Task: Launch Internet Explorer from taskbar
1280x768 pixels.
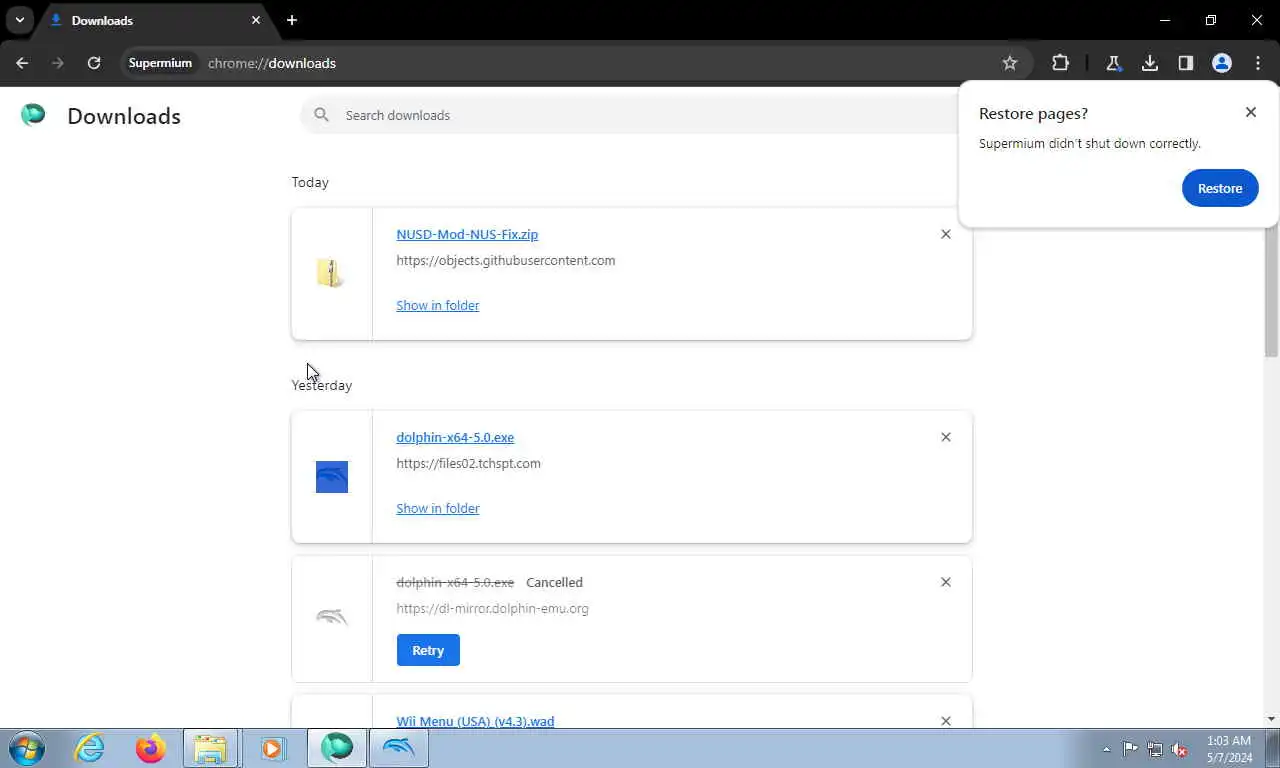Action: pyautogui.click(x=90, y=748)
